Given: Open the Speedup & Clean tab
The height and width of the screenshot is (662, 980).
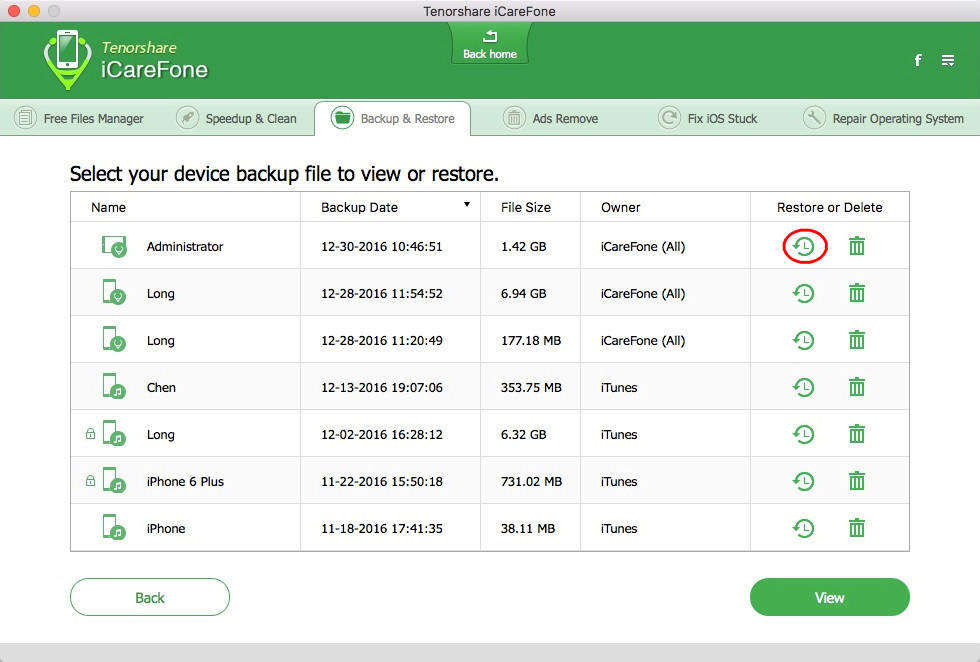Looking at the screenshot, I should (237, 118).
